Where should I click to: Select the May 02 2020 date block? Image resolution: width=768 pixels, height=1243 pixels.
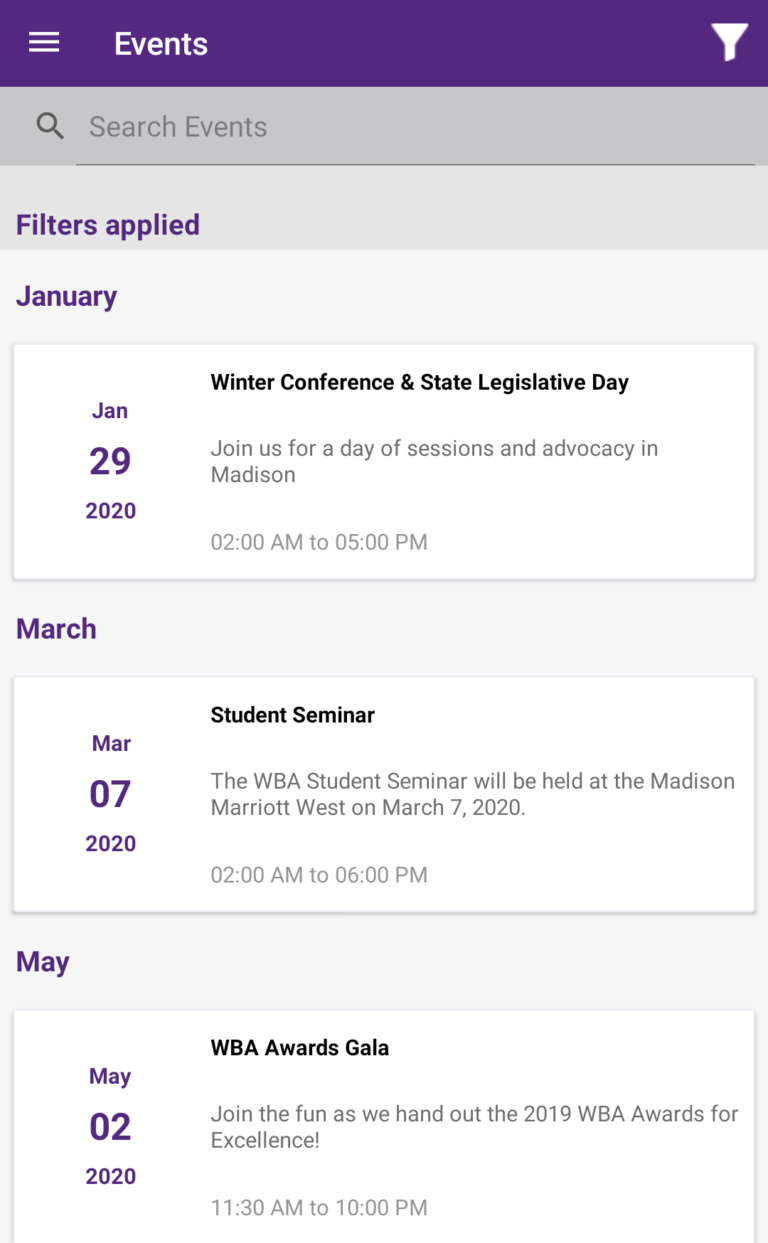(x=110, y=1127)
